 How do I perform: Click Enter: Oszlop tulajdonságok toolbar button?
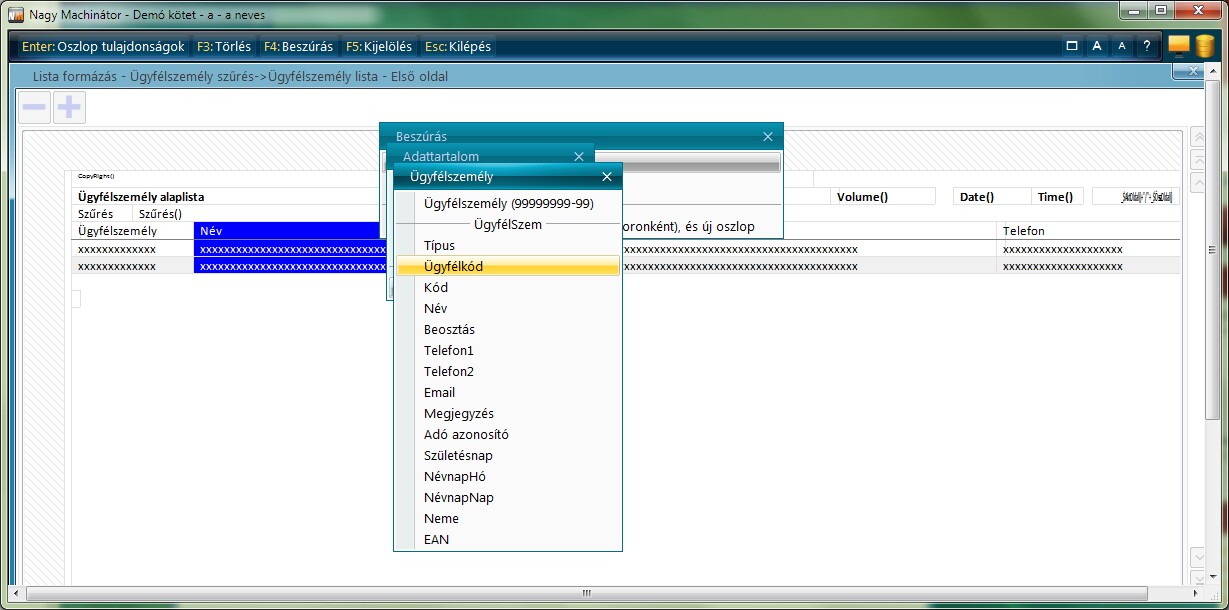coord(104,46)
